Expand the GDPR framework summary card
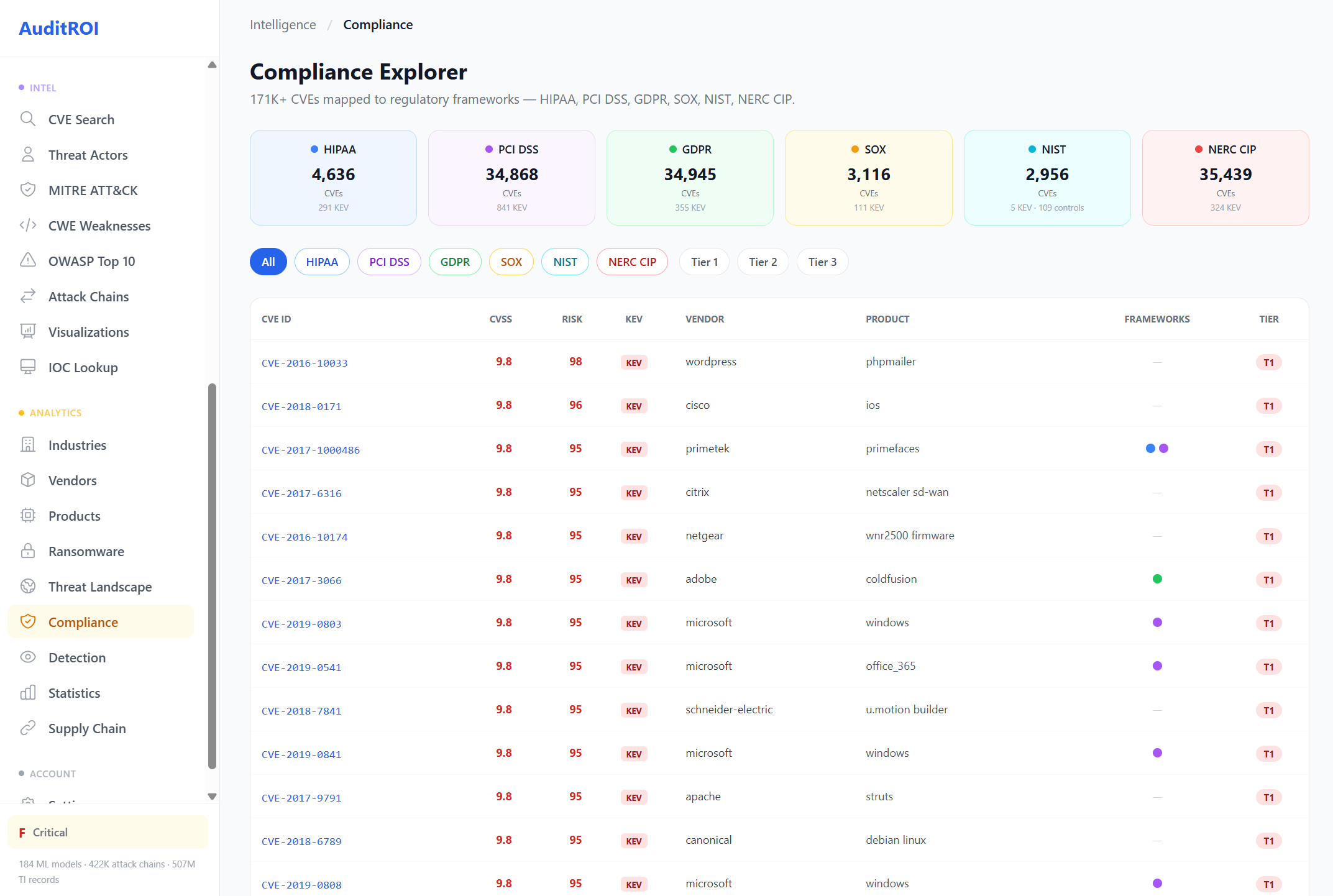 point(690,178)
